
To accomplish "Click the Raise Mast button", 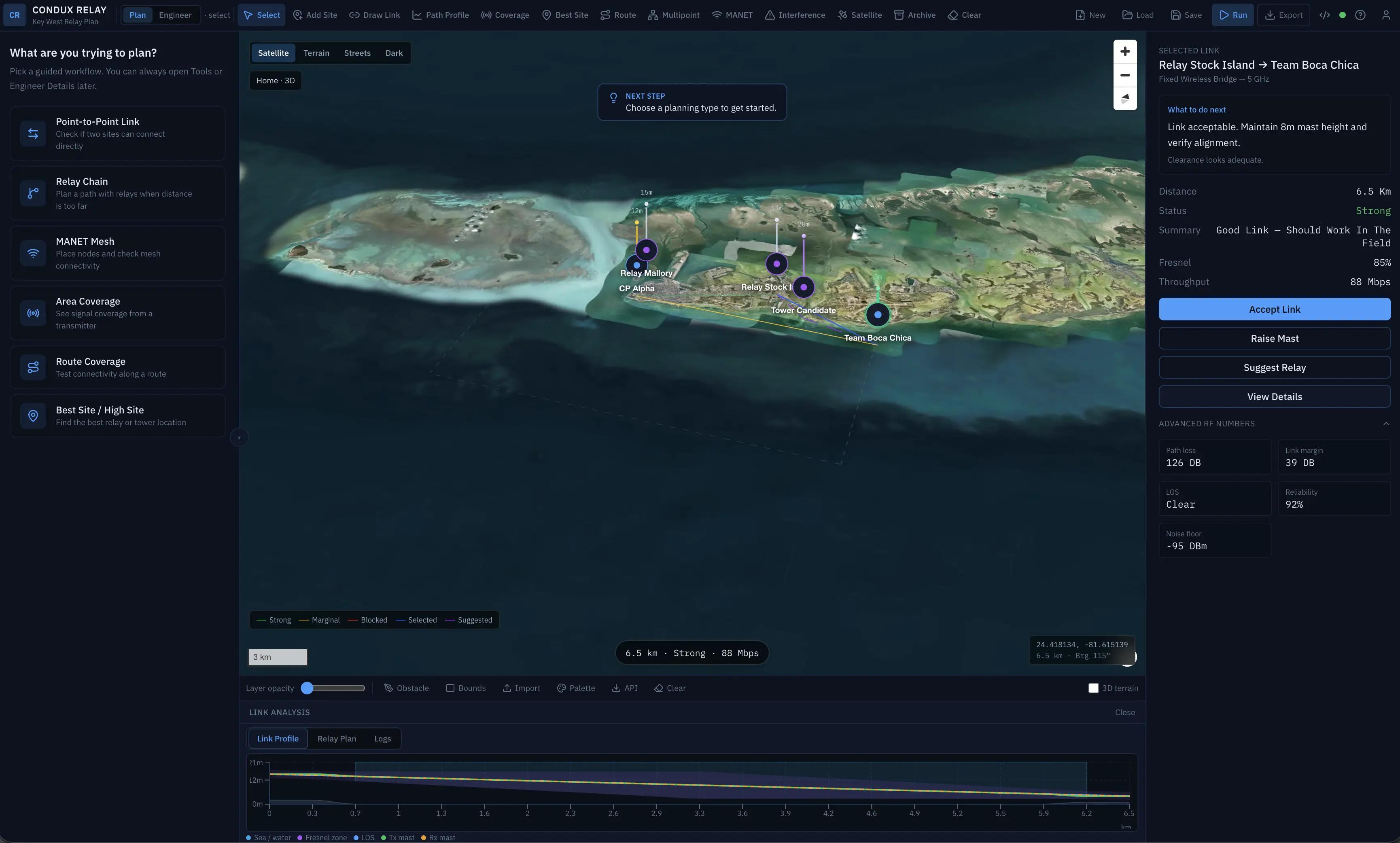I will [x=1275, y=339].
